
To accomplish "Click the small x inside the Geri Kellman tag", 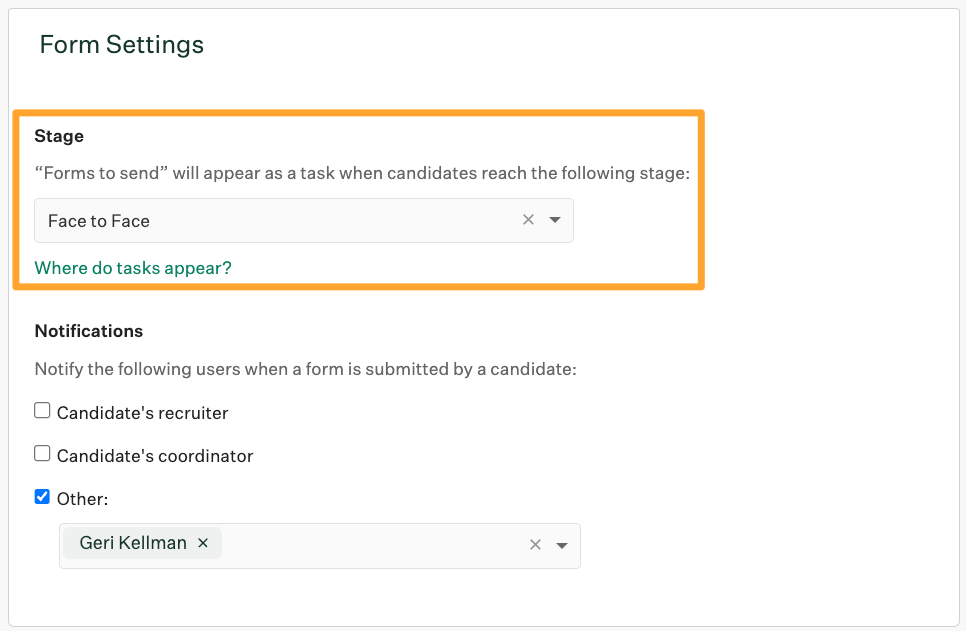I will pos(203,542).
